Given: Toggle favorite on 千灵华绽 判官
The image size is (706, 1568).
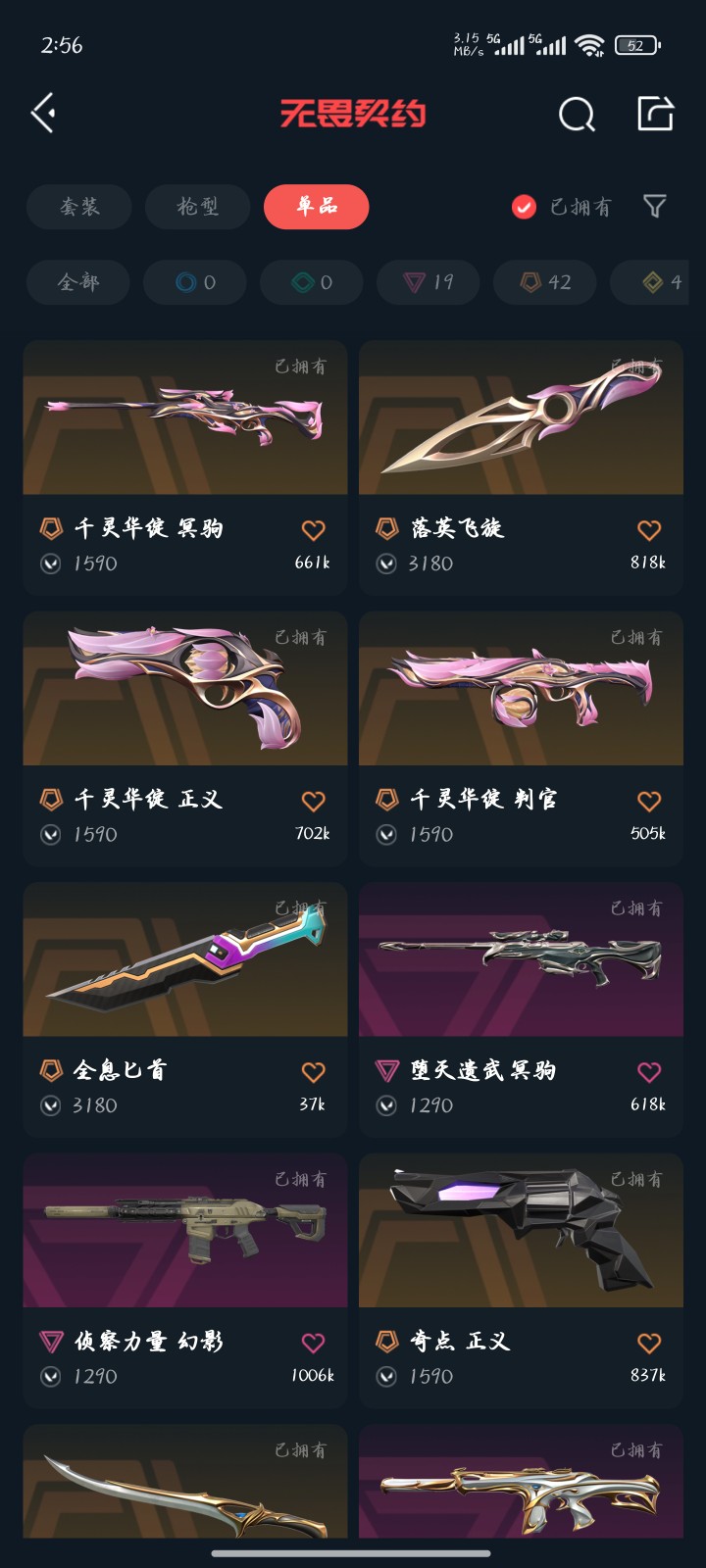Looking at the screenshot, I should point(649,801).
